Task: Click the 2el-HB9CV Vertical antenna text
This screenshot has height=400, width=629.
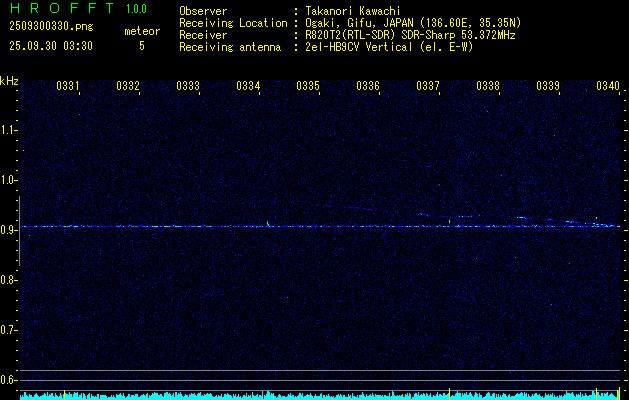Action: (388, 47)
